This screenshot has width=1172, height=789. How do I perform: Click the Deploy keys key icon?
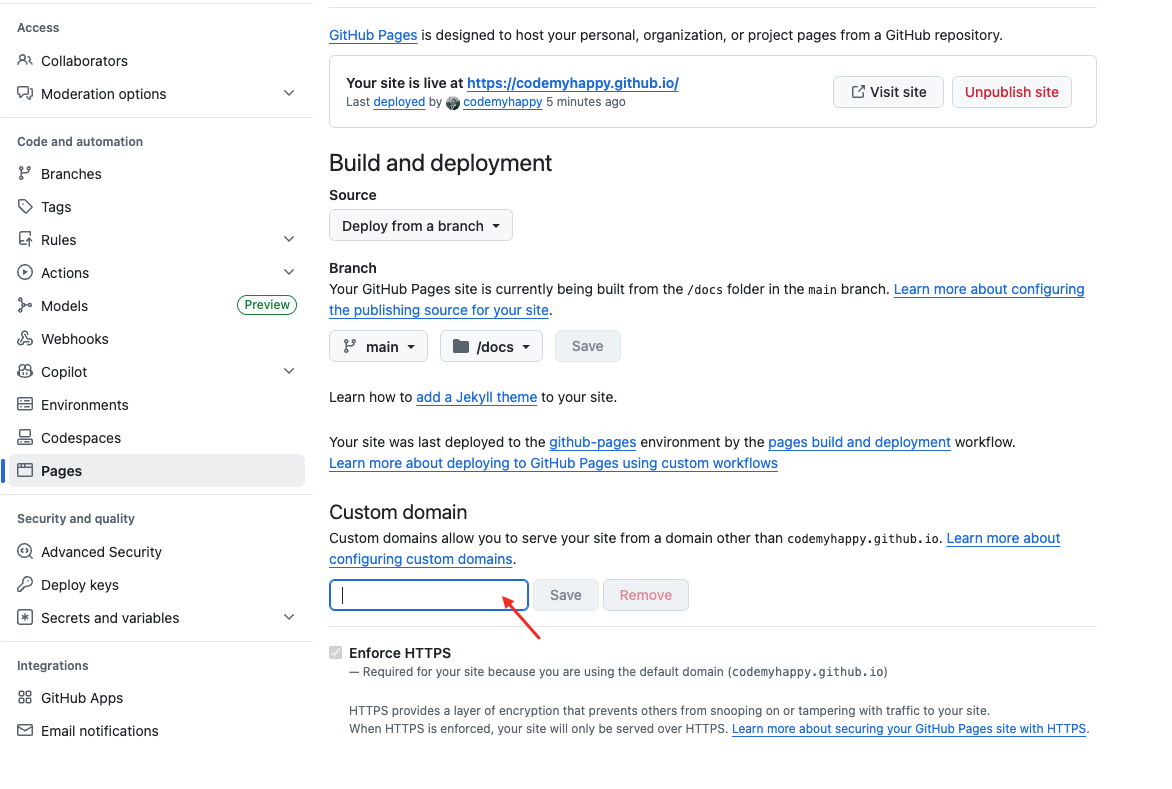(25, 584)
